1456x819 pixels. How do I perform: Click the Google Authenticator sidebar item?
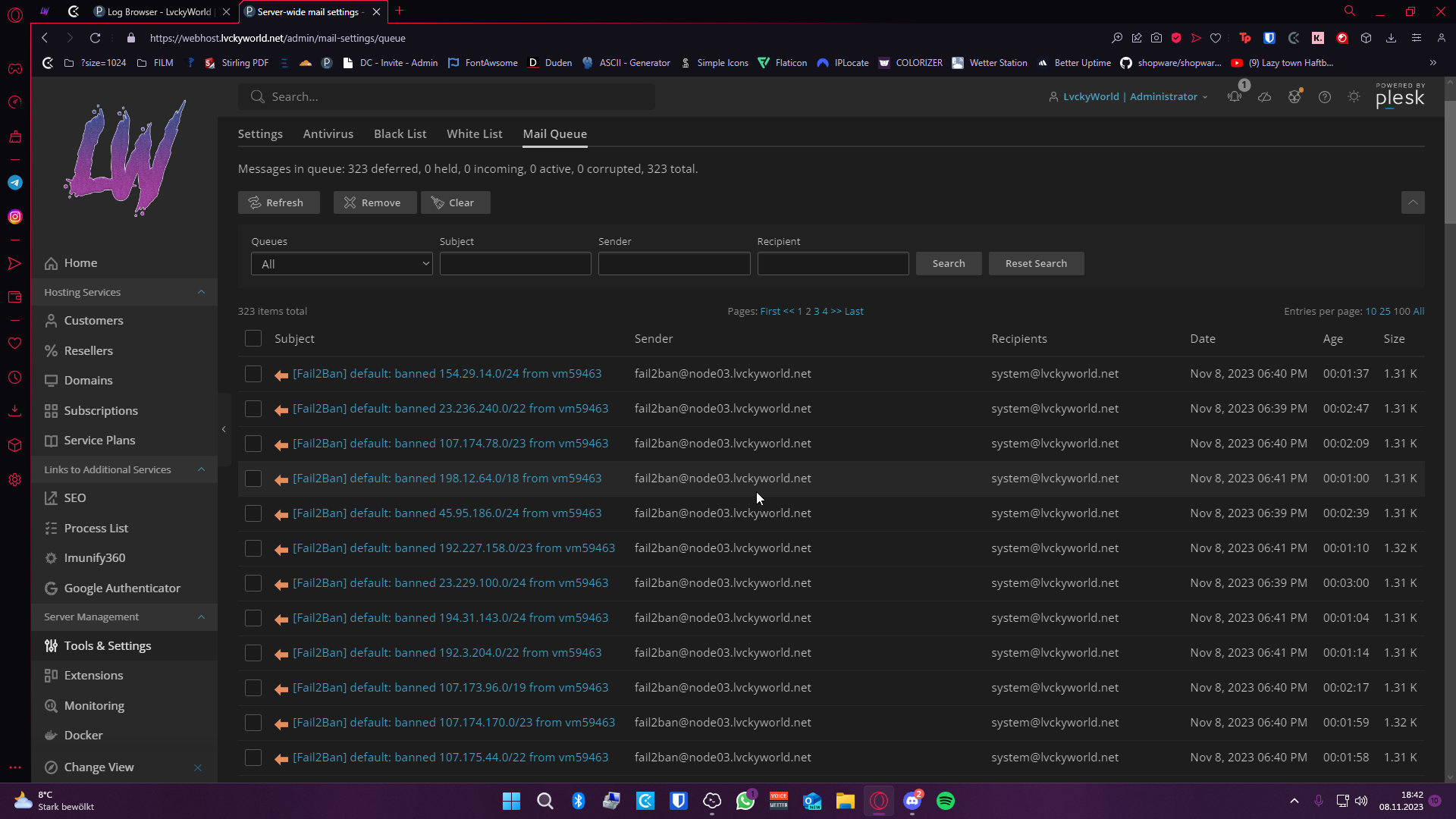coord(121,588)
